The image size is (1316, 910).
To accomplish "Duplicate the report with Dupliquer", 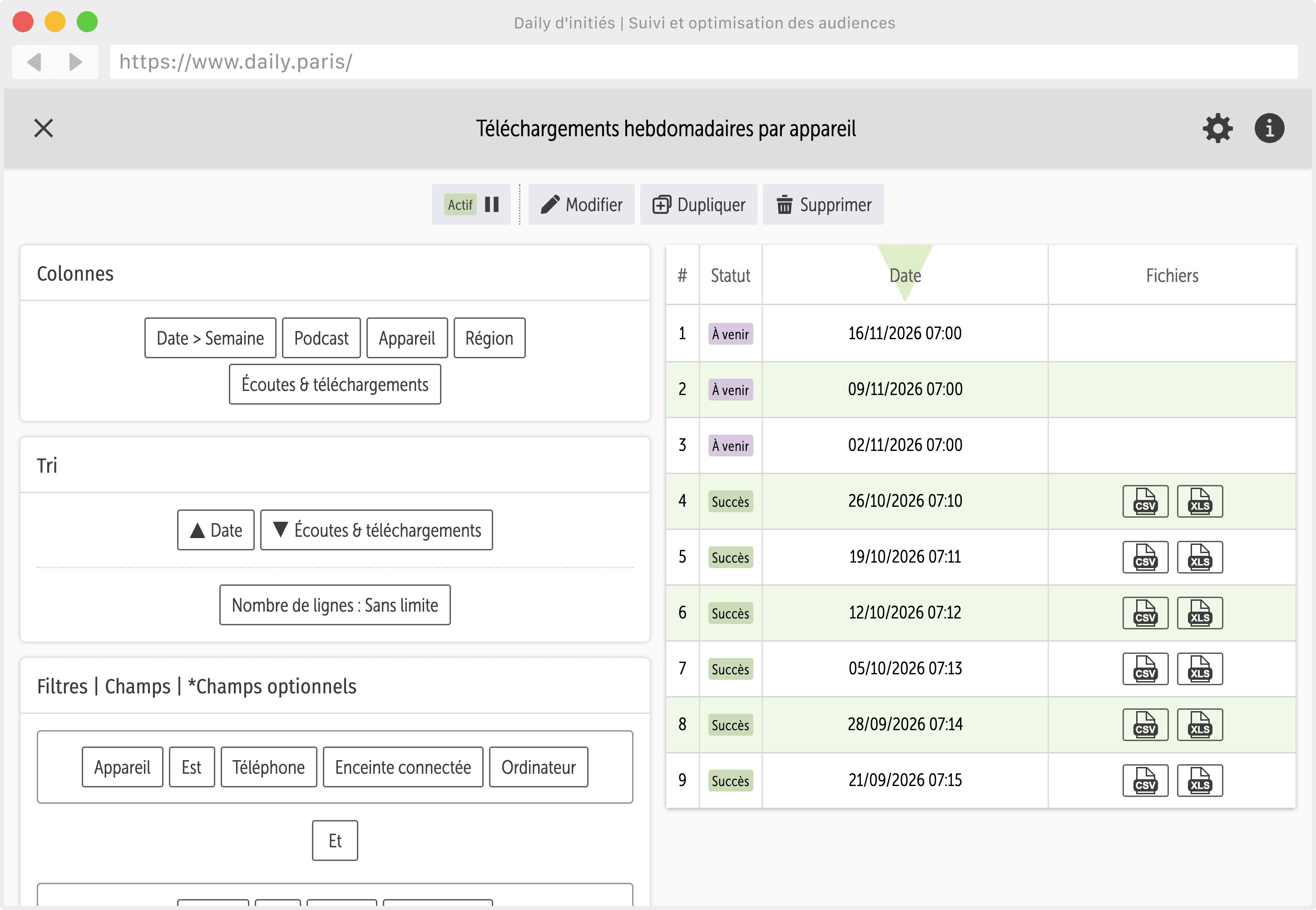I will click(x=698, y=204).
